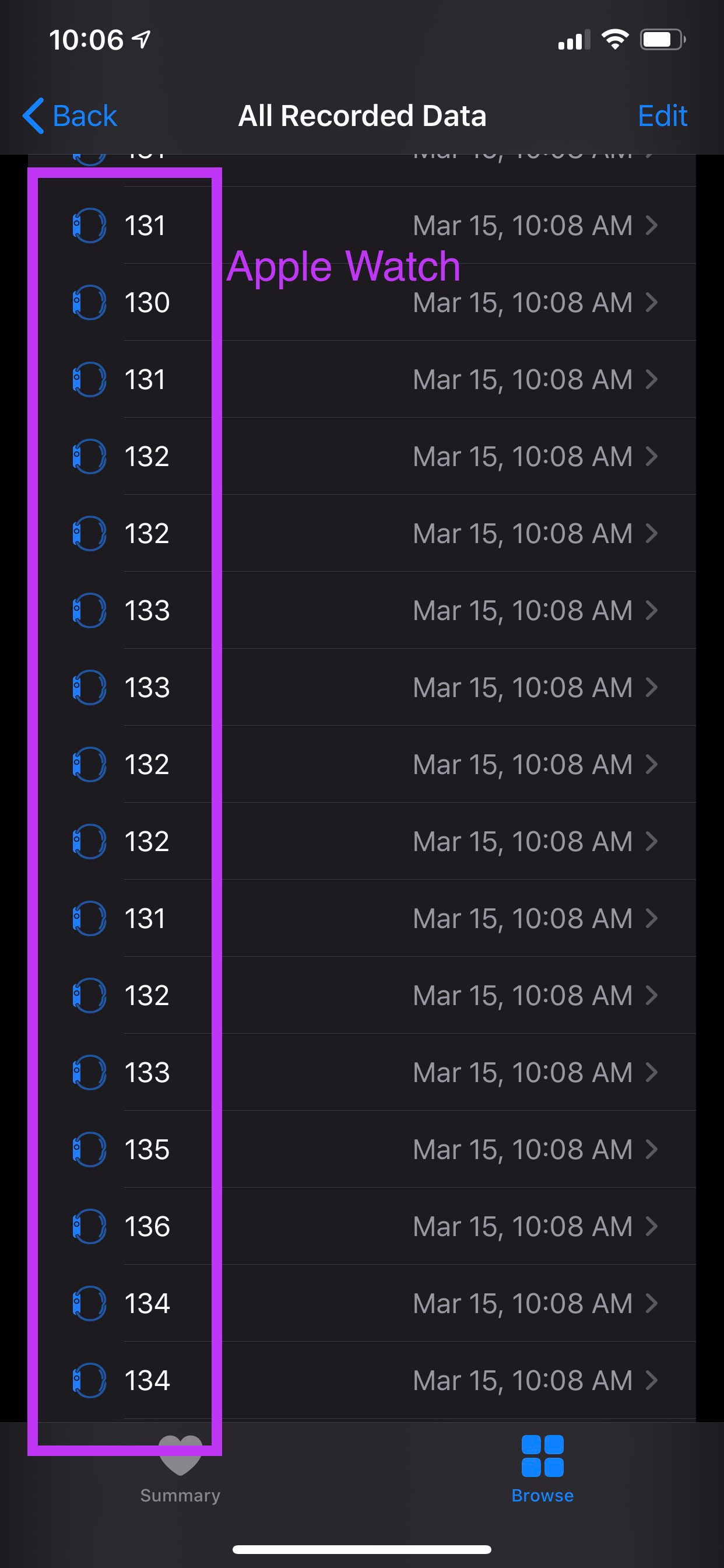The width and height of the screenshot is (724, 1568).
Task: Tap the Summary heart icon
Action: pyautogui.click(x=180, y=1455)
